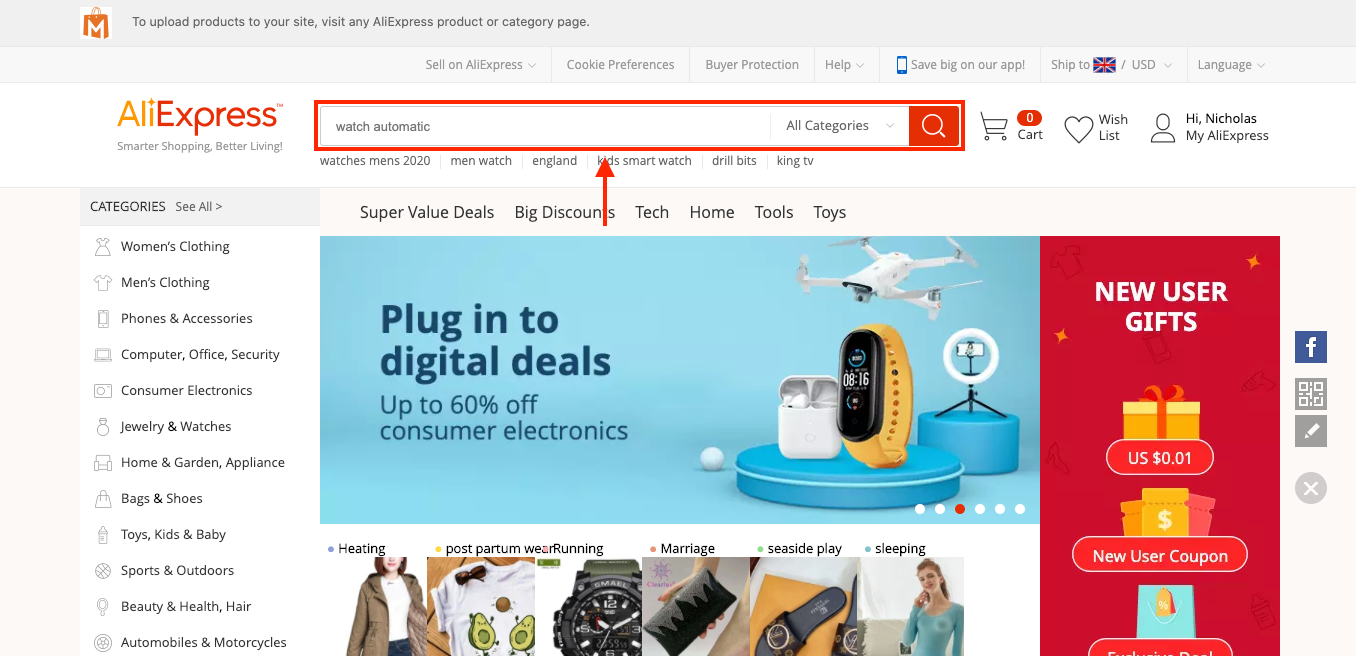Open the Language dropdown
The width and height of the screenshot is (1356, 656).
[x=1231, y=65]
